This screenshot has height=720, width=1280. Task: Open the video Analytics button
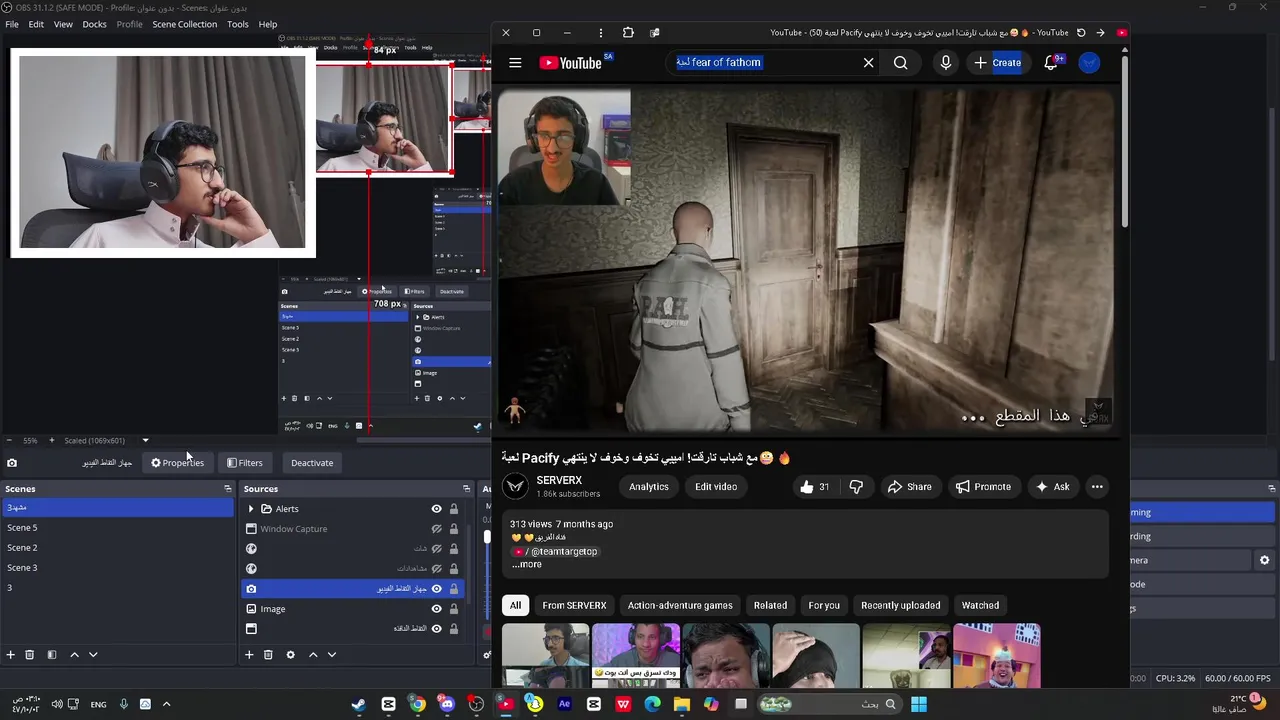[649, 487]
